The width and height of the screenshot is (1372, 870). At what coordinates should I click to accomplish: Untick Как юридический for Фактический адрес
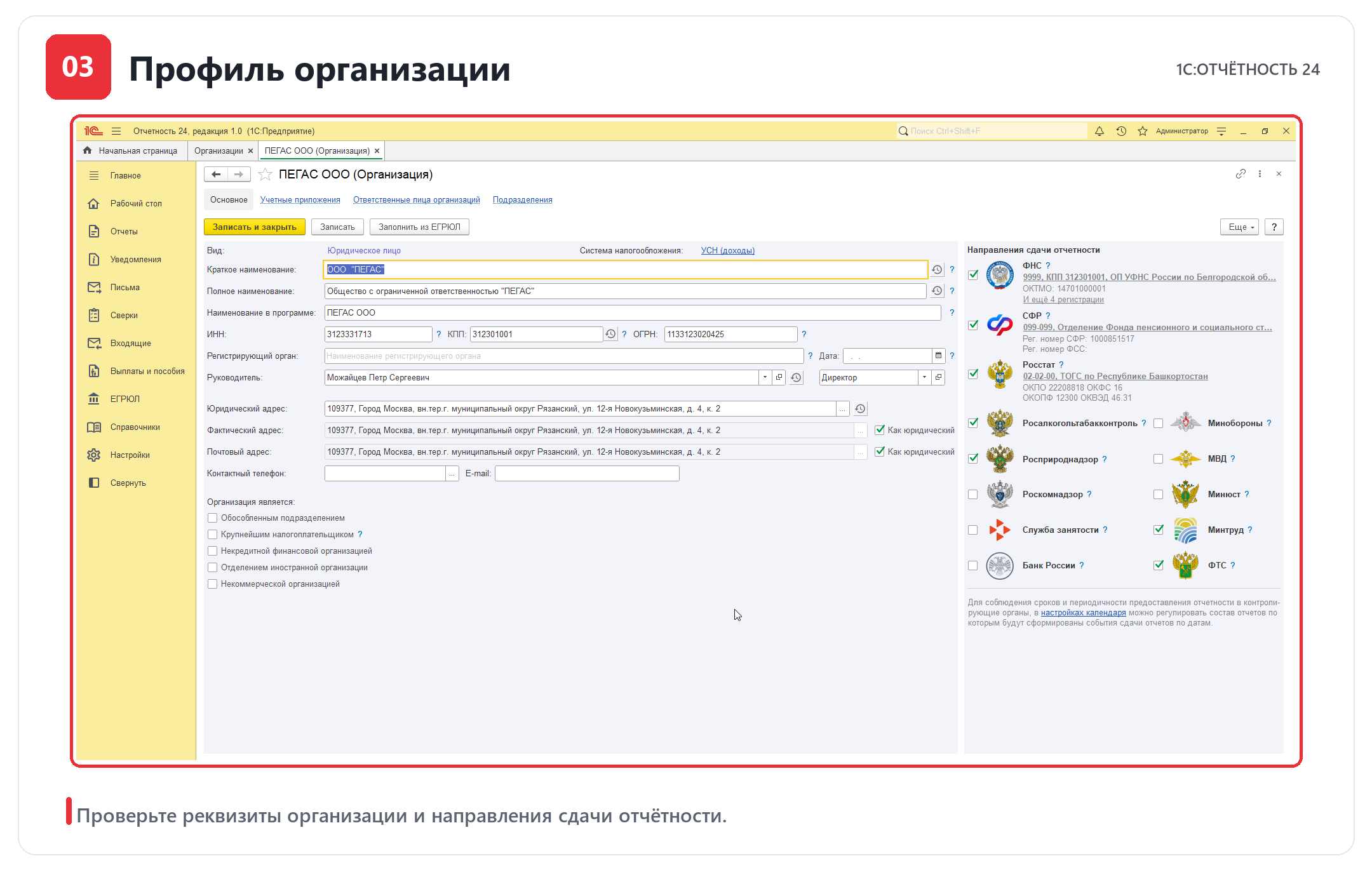point(880,431)
